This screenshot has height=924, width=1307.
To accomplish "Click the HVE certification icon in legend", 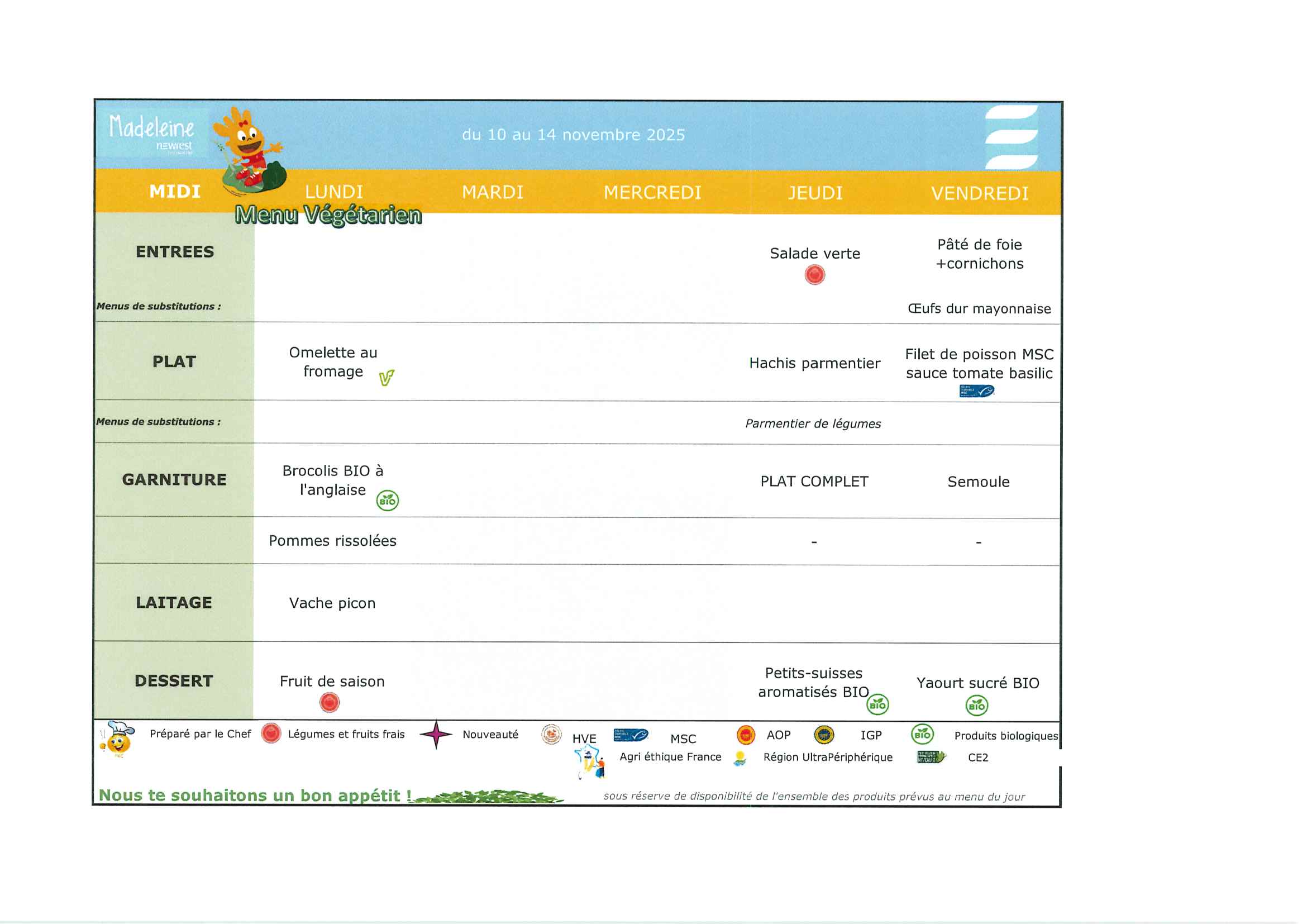I will [551, 735].
